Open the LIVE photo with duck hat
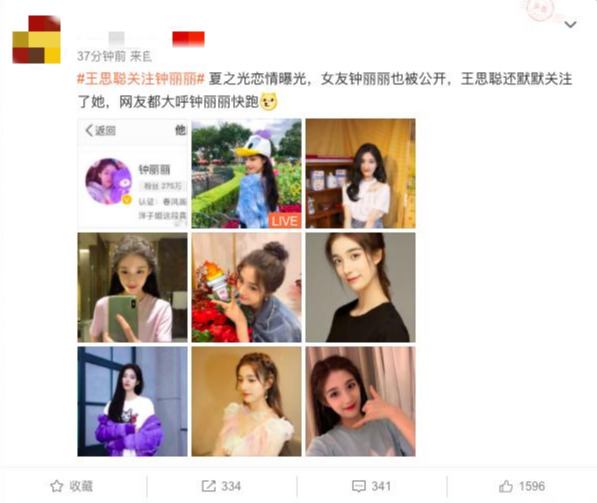 [x=246, y=174]
